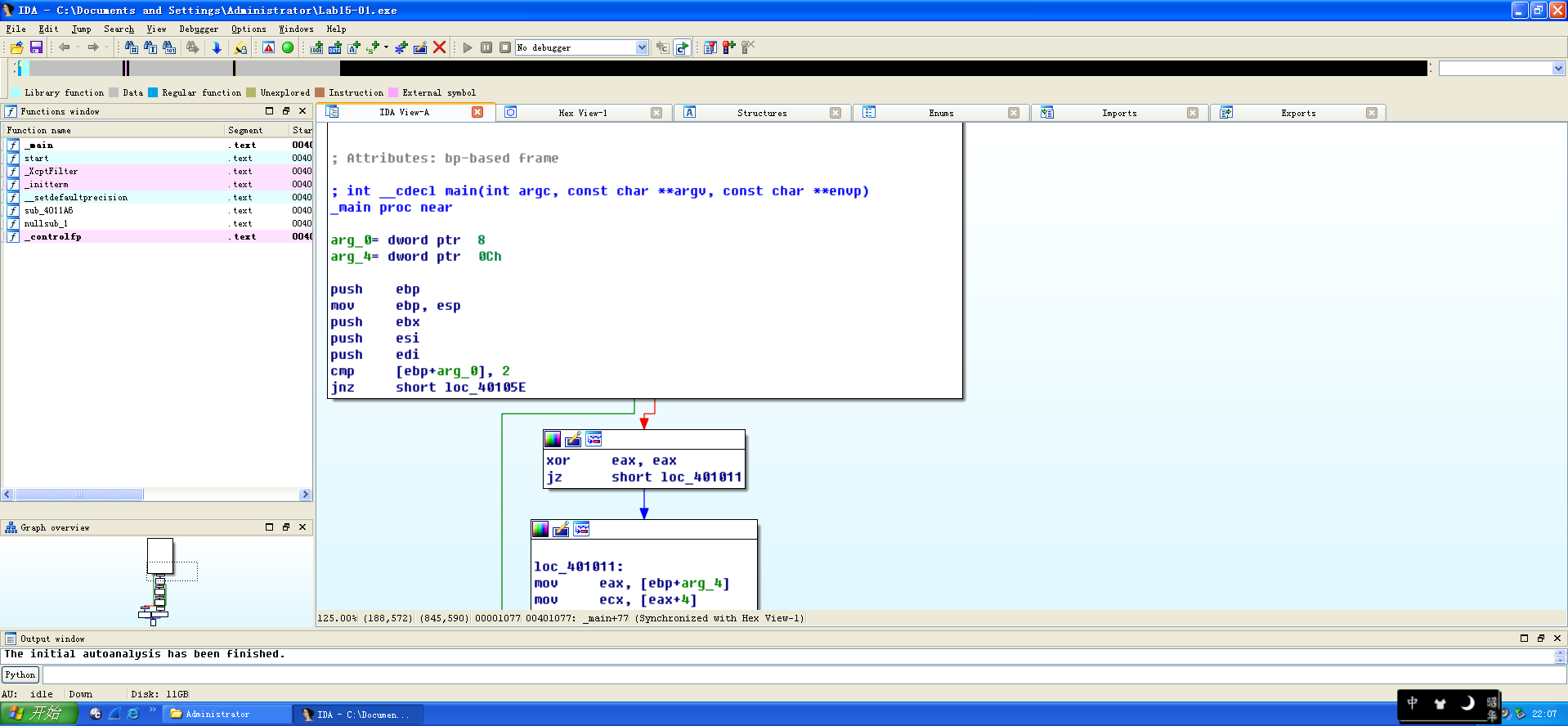The height and width of the screenshot is (726, 1568).
Task: Open the Help menu
Action: (336, 29)
